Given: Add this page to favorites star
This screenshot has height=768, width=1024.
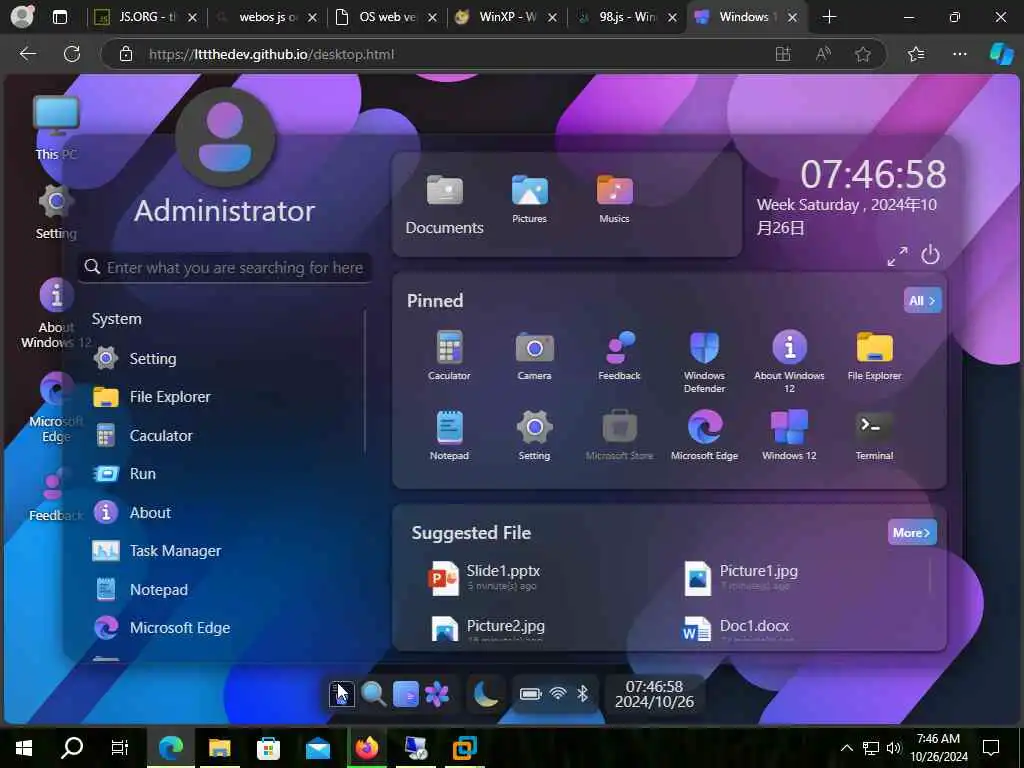Looking at the screenshot, I should click(x=863, y=54).
